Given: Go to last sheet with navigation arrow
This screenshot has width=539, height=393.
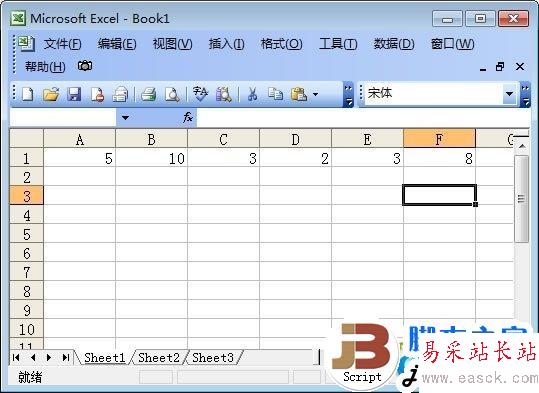Looking at the screenshot, I should [66, 358].
